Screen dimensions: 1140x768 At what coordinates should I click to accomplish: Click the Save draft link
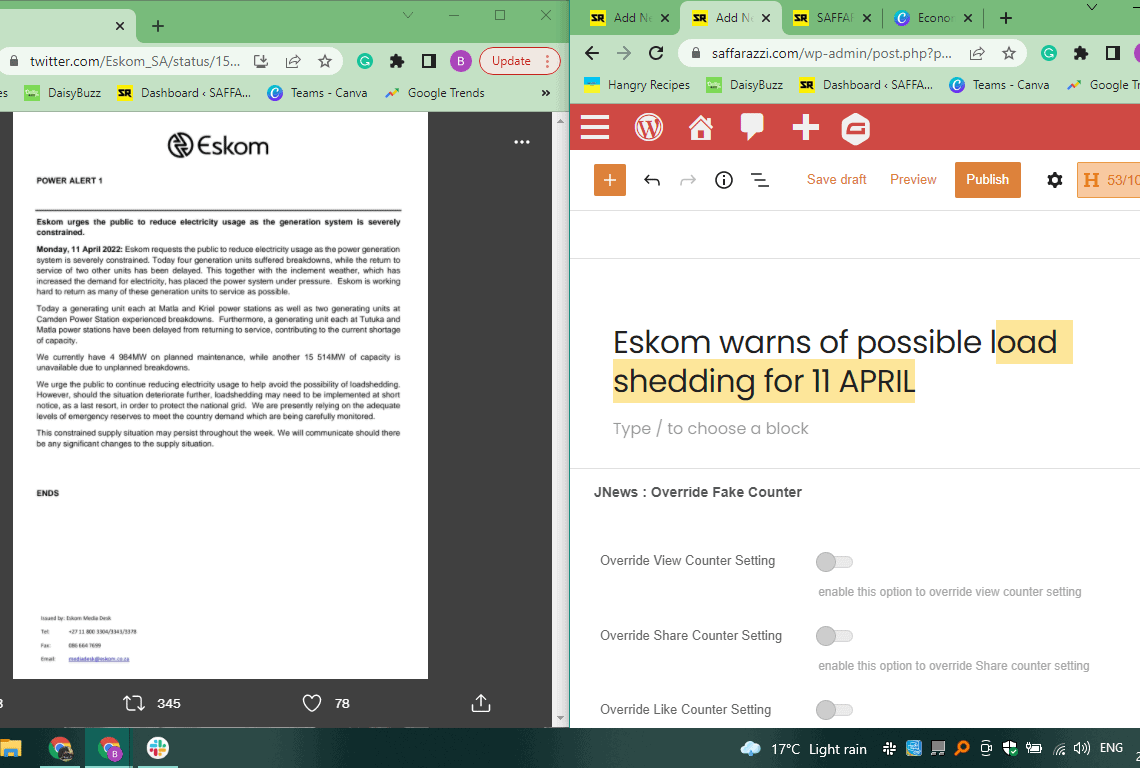(837, 180)
